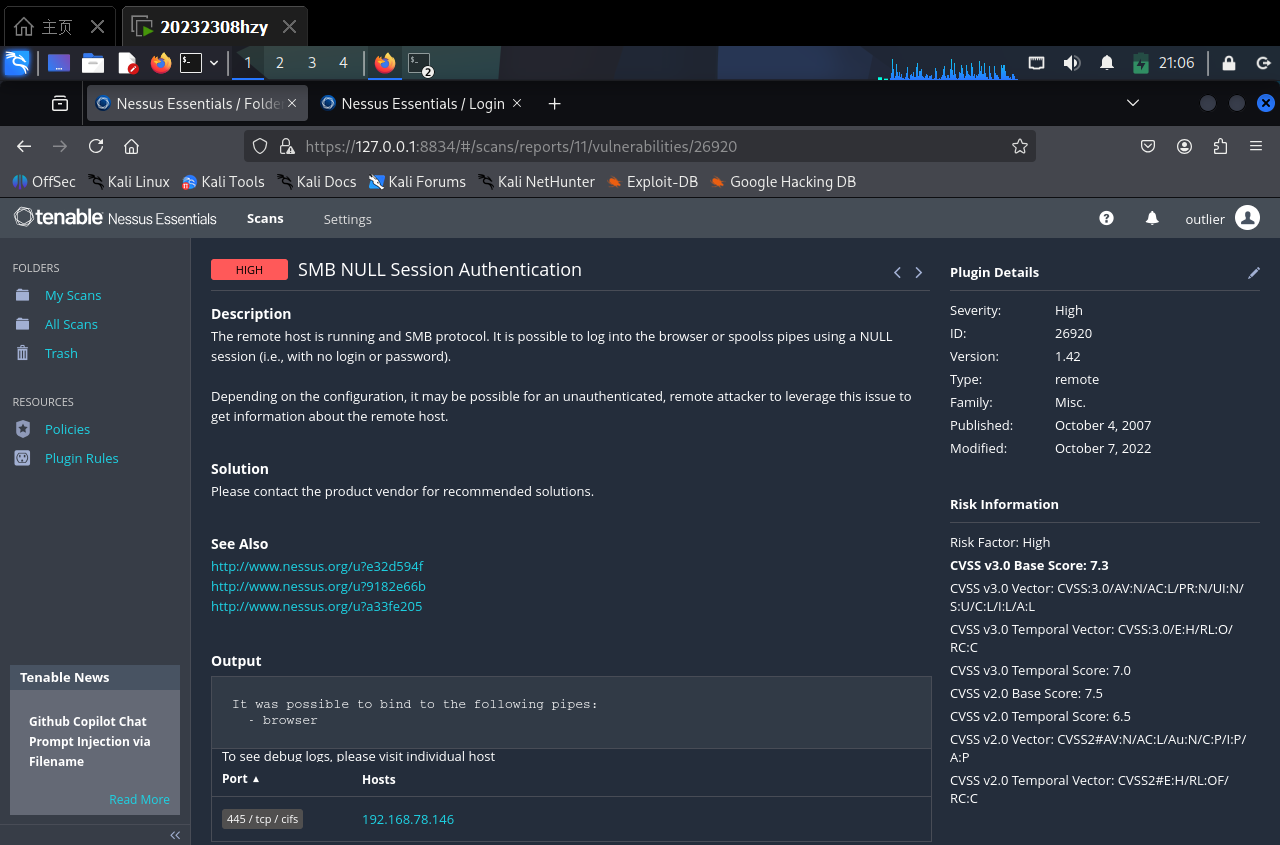The height and width of the screenshot is (845, 1280).
Task: Click the logout session icon
Action: 1262,63
